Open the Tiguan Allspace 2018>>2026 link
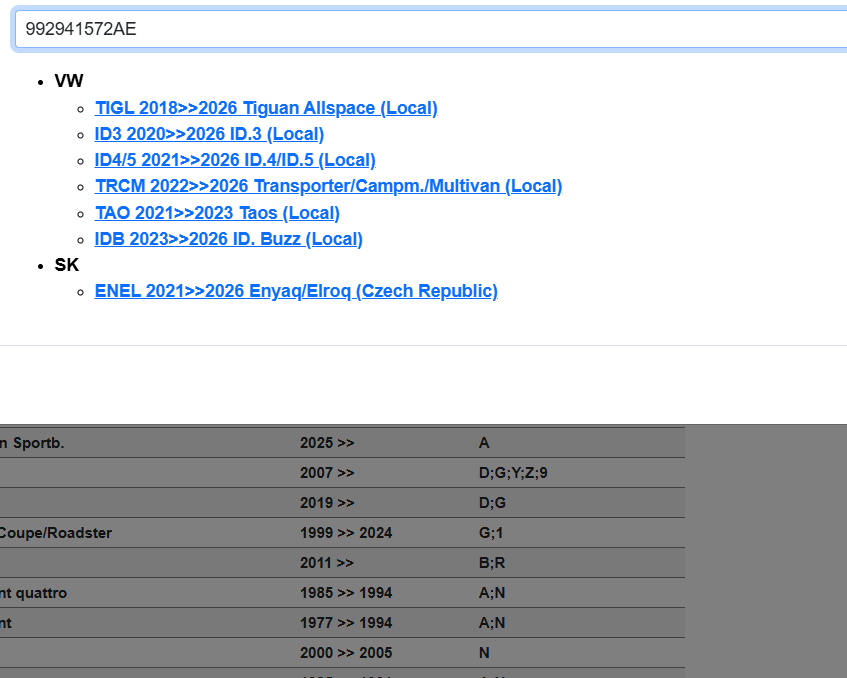 [266, 108]
